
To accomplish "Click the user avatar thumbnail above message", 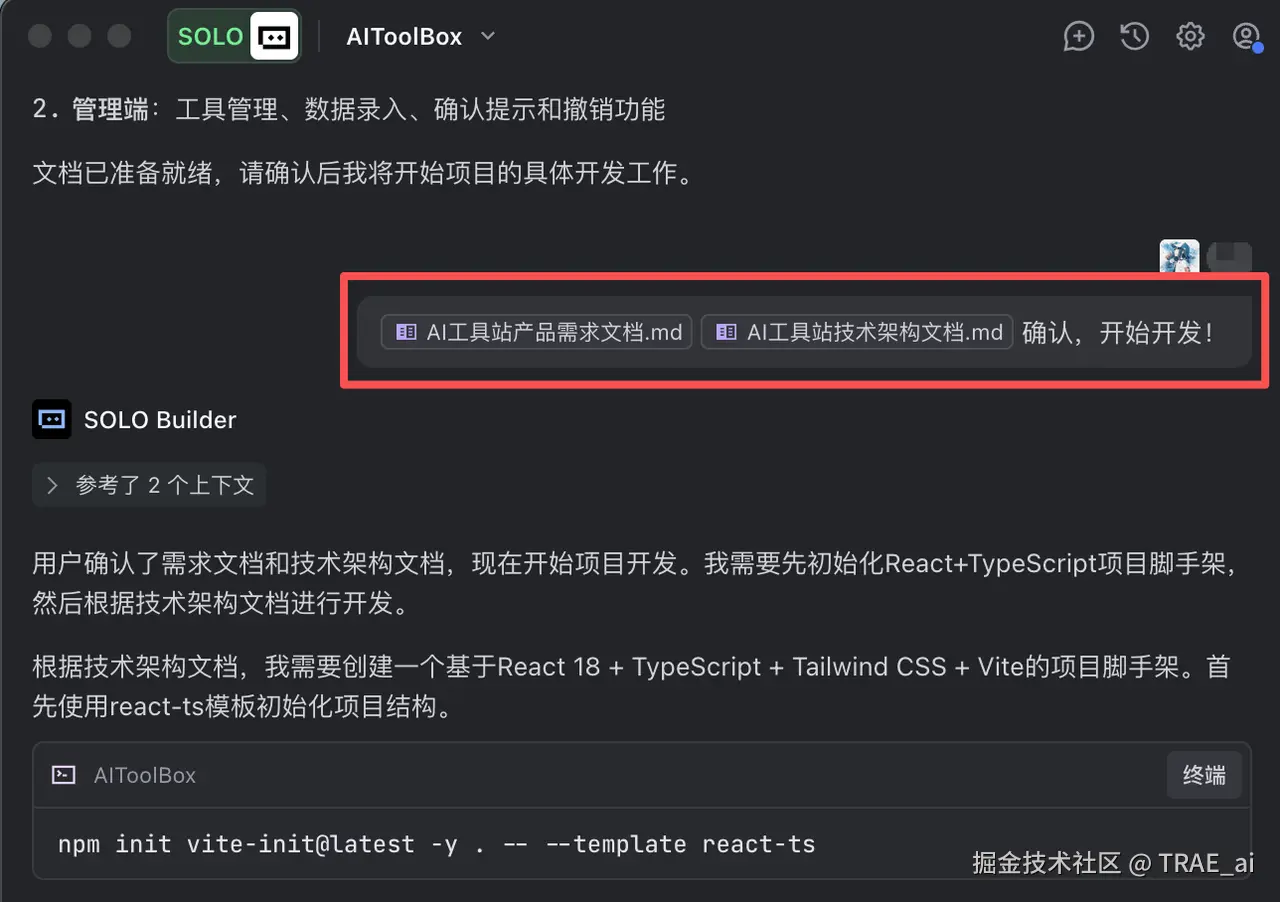I will click(1179, 258).
